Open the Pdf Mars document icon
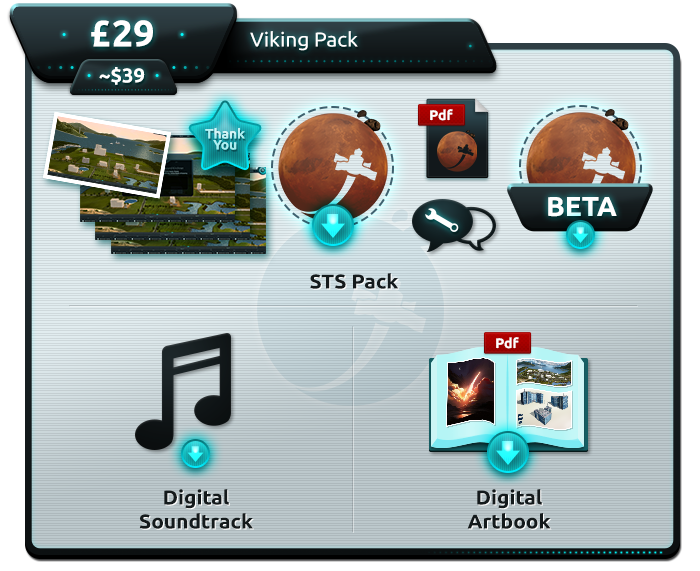Image resolution: width=700 pixels, height=571 pixels. 454,139
